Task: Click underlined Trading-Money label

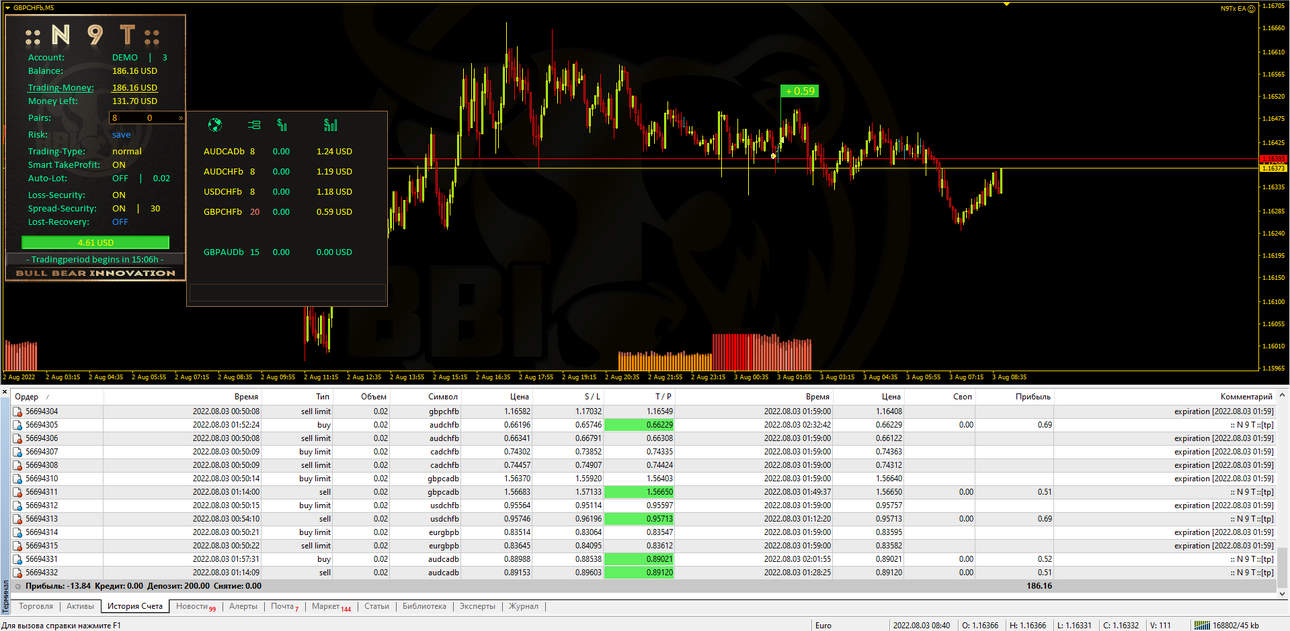Action: [x=61, y=88]
